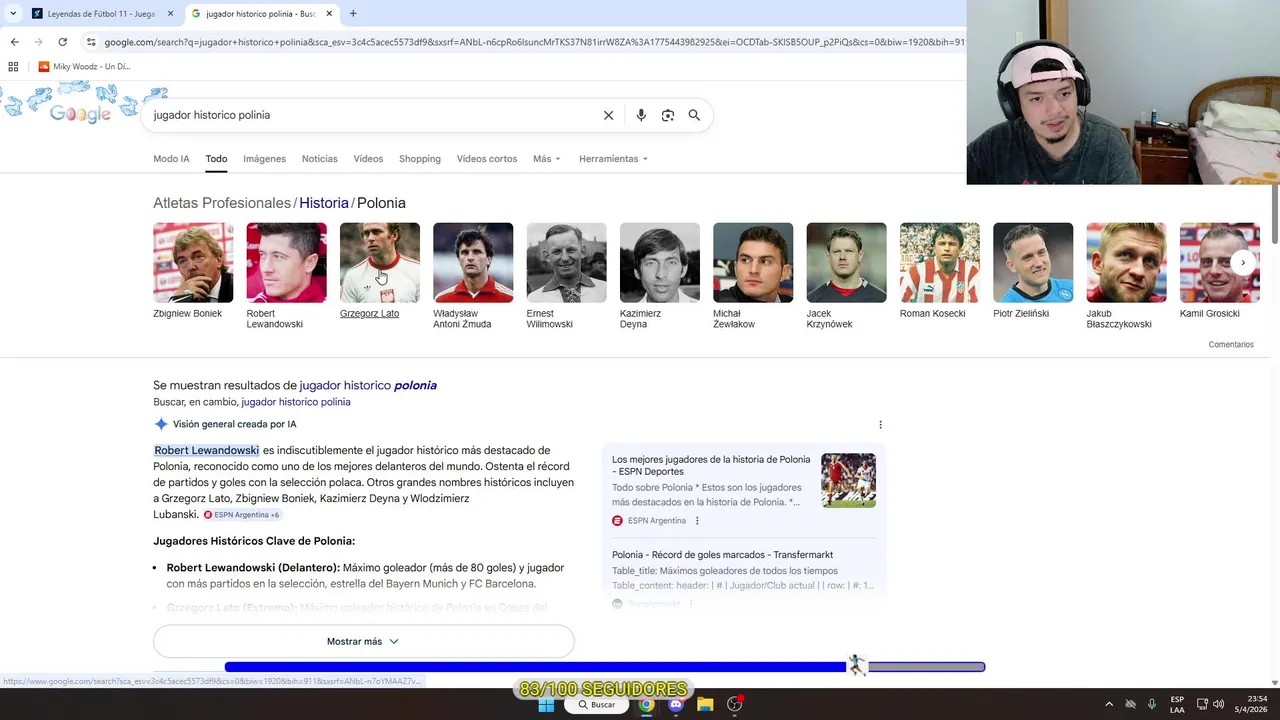
Task: Reload the current page
Action: [62, 42]
